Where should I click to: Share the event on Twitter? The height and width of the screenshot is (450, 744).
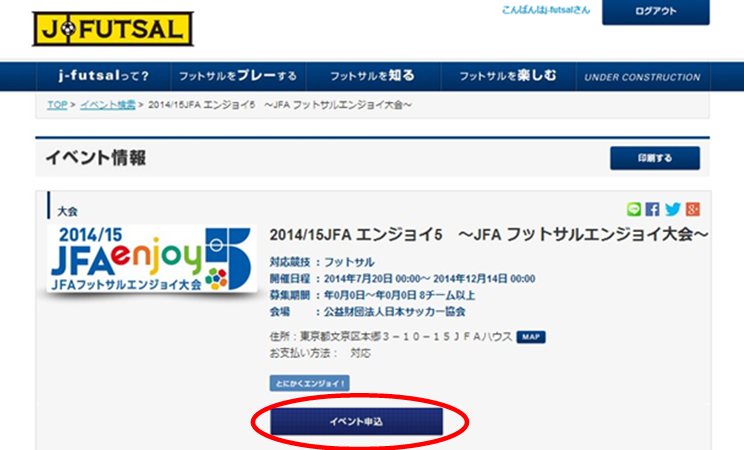(672, 209)
